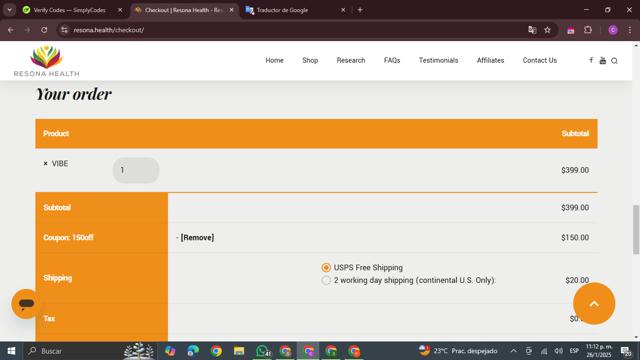The height and width of the screenshot is (360, 640).
Task: Close the Traductor de Google tab
Action: [x=343, y=10]
